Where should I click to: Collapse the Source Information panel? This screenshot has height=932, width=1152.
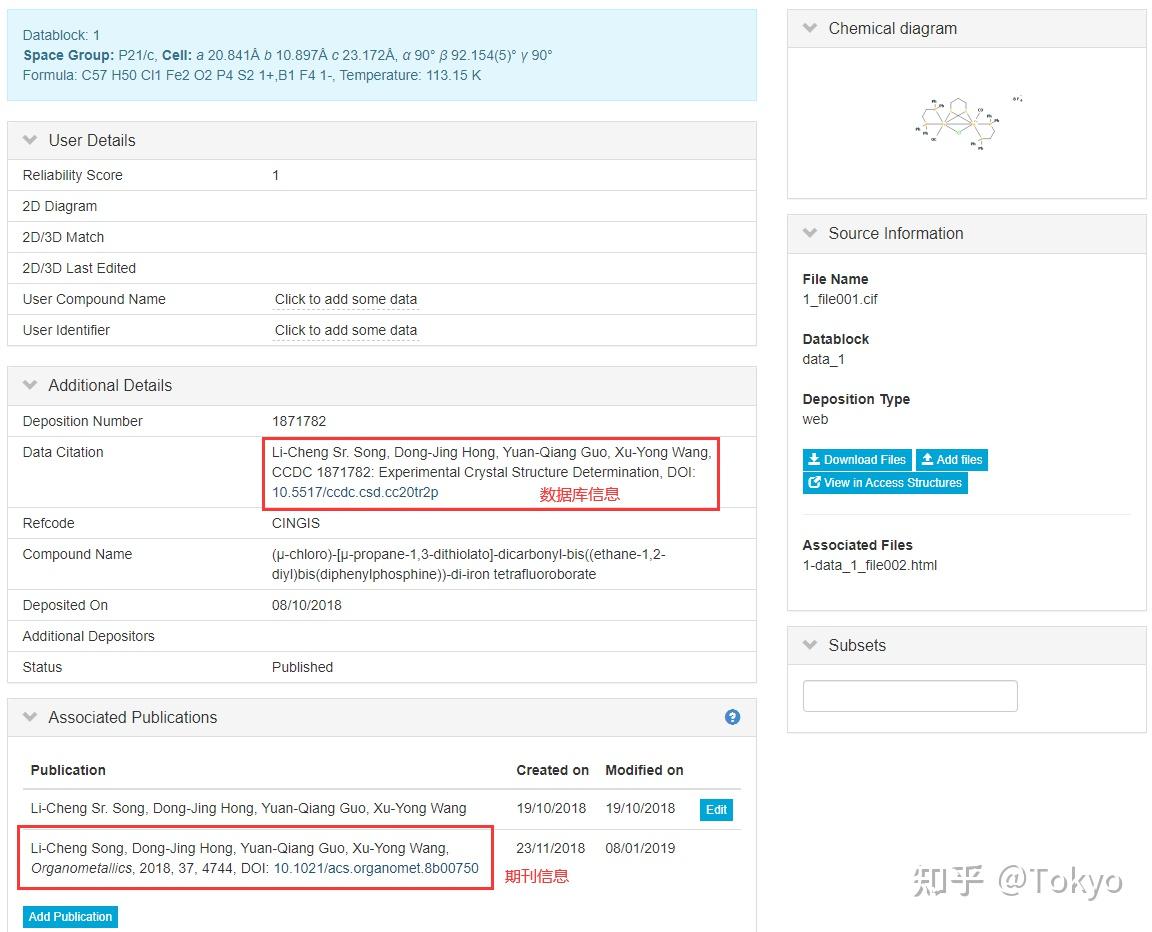click(810, 233)
